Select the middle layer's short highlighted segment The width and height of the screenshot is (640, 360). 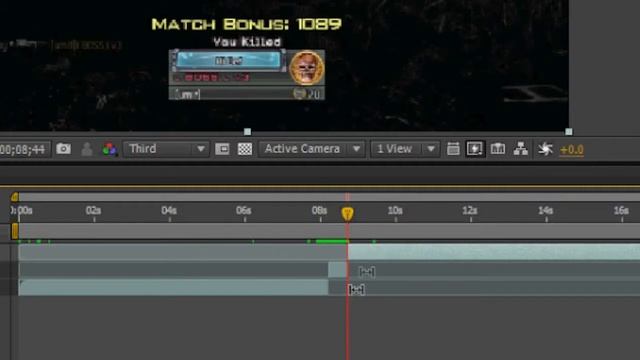(338, 270)
